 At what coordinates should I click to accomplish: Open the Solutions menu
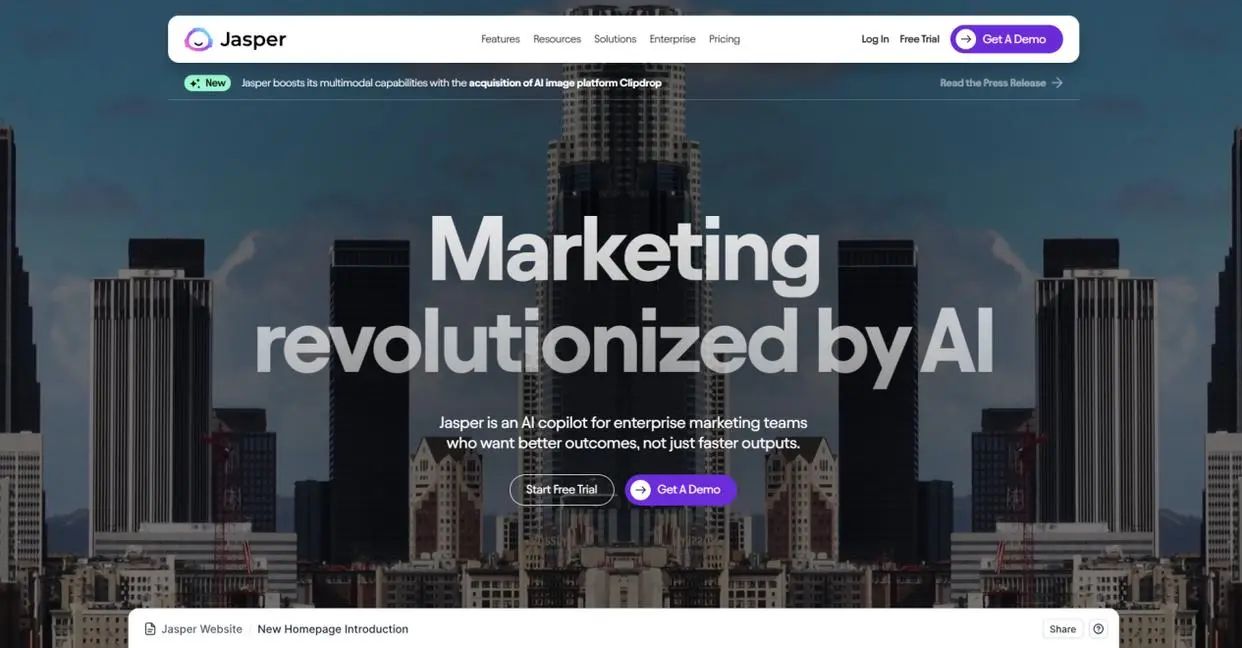(615, 39)
